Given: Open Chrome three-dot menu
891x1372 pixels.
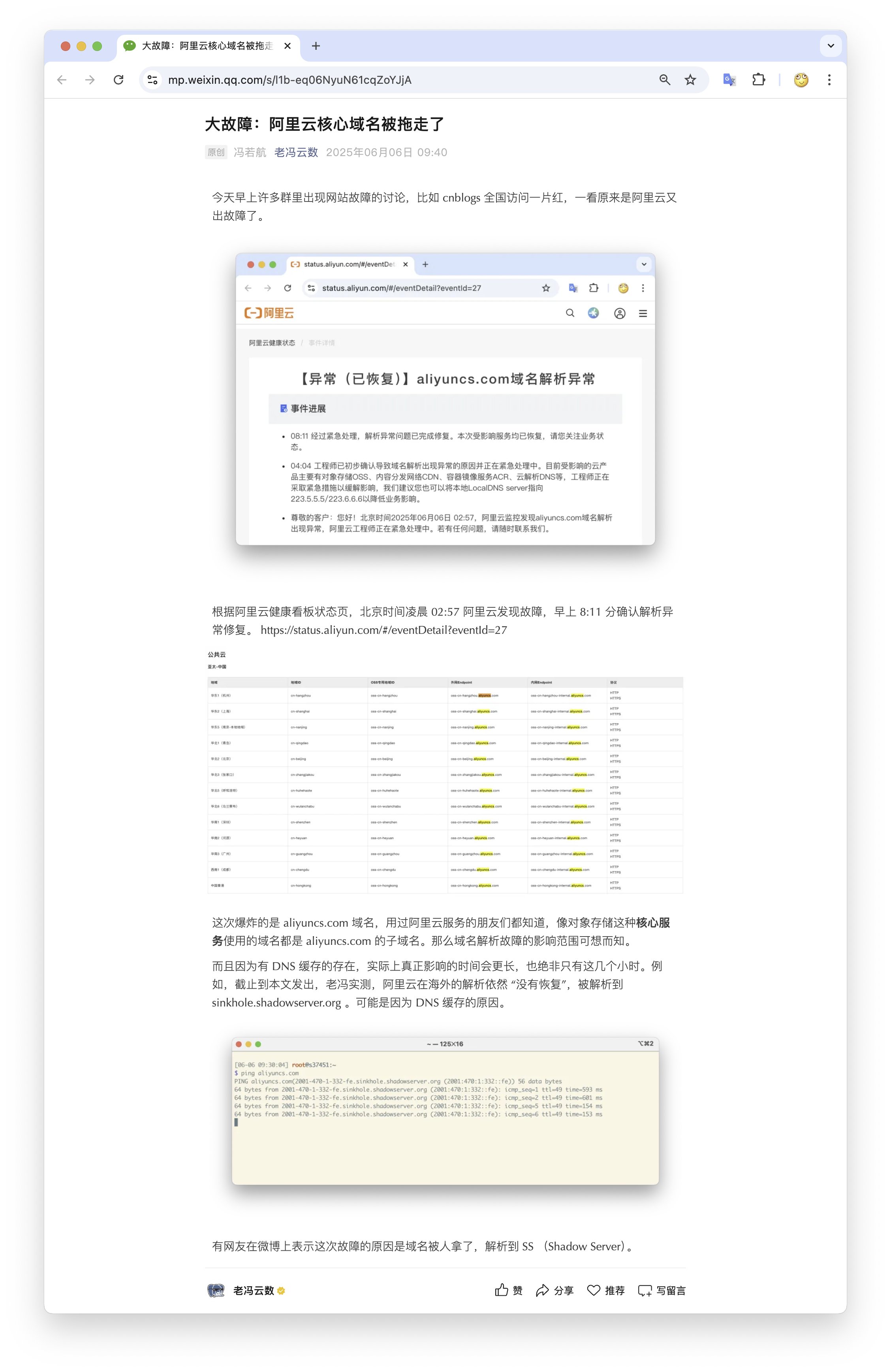Looking at the screenshot, I should point(829,80).
